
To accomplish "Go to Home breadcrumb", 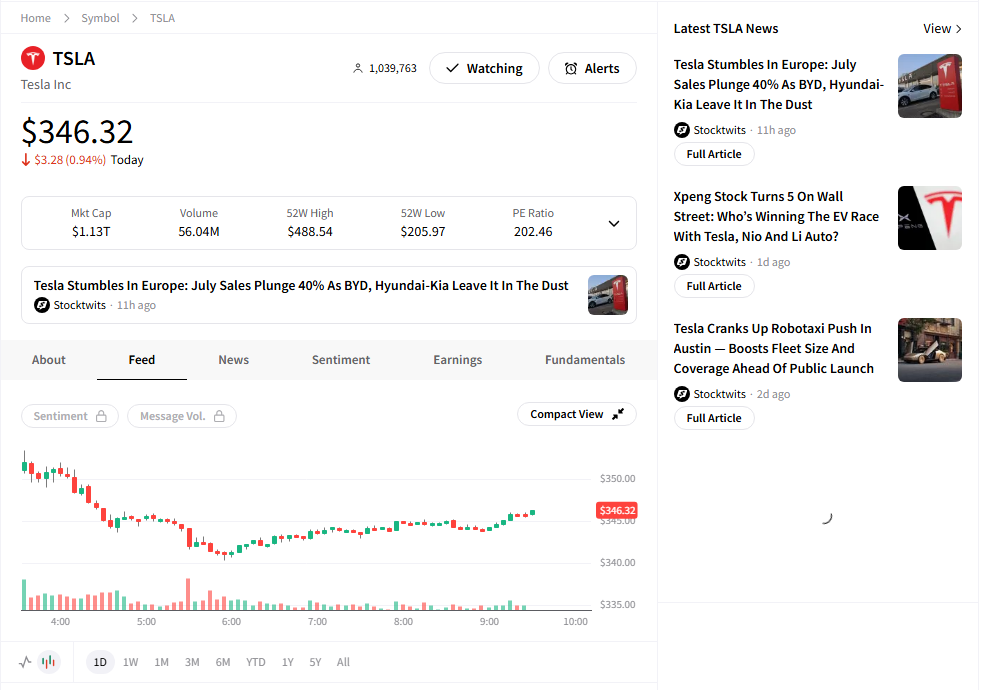I will (36, 18).
